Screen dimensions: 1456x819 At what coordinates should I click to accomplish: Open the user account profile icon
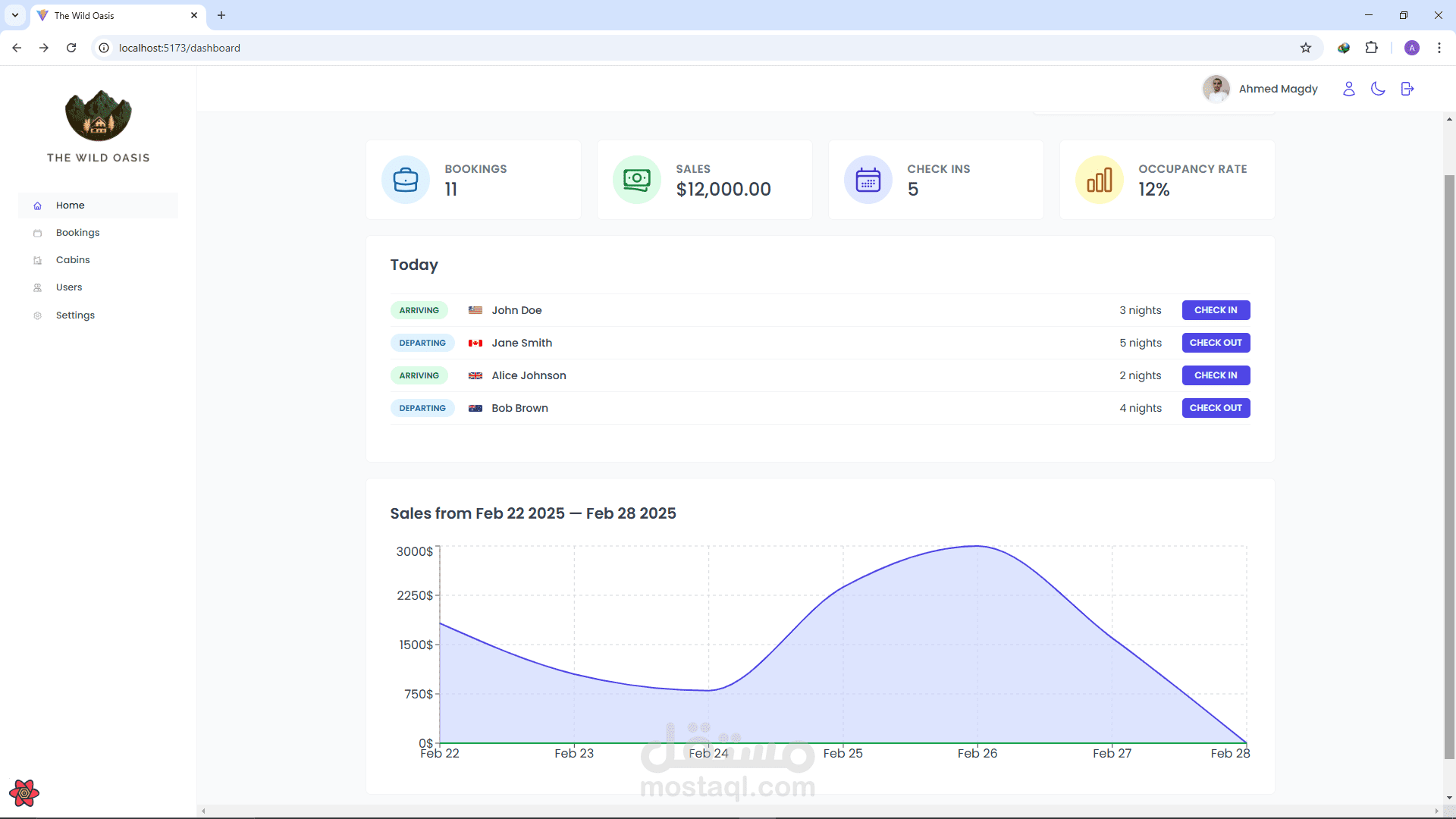coord(1348,89)
